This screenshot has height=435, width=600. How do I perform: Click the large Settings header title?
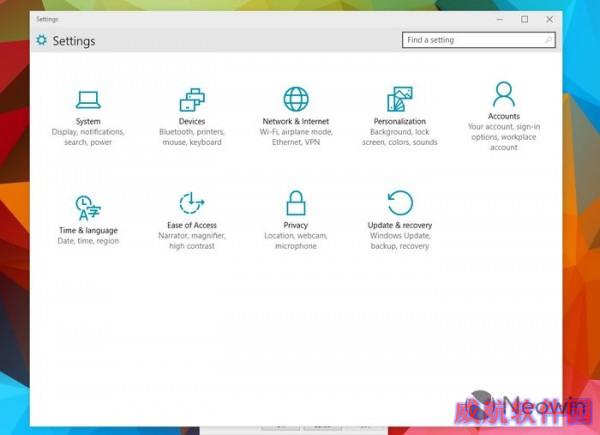coord(74,41)
